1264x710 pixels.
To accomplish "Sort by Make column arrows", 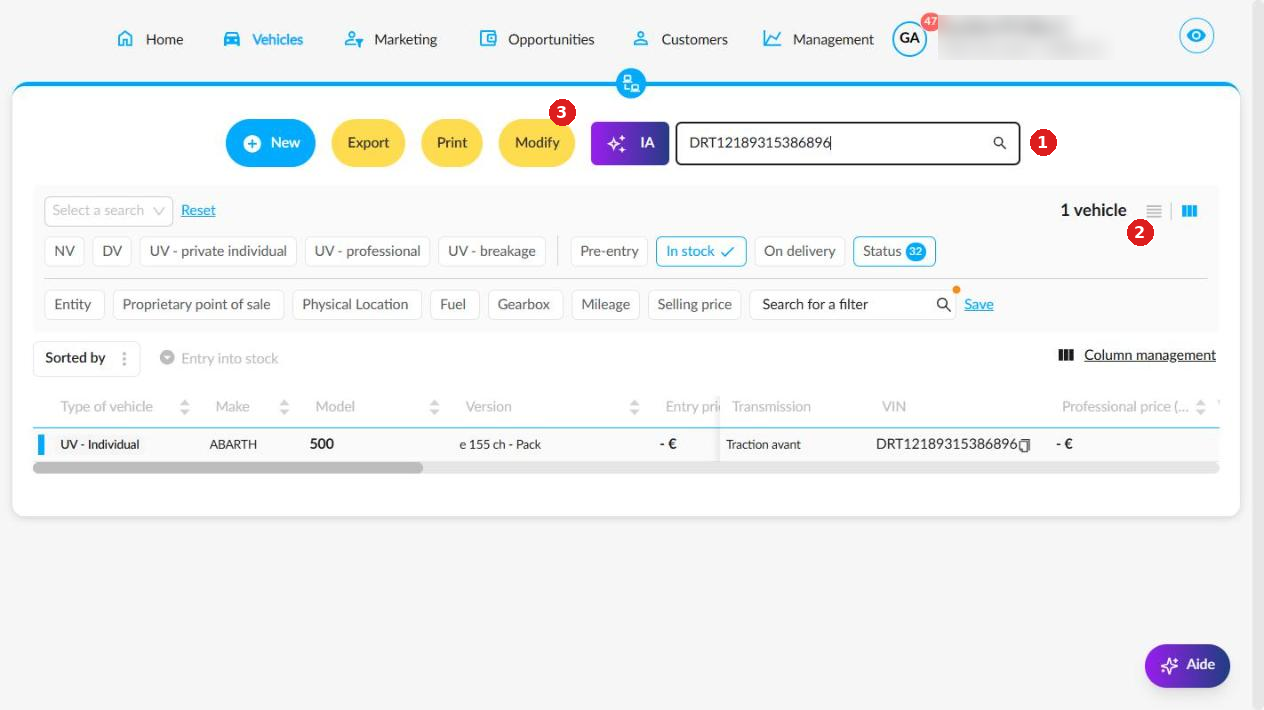I will 284,407.
